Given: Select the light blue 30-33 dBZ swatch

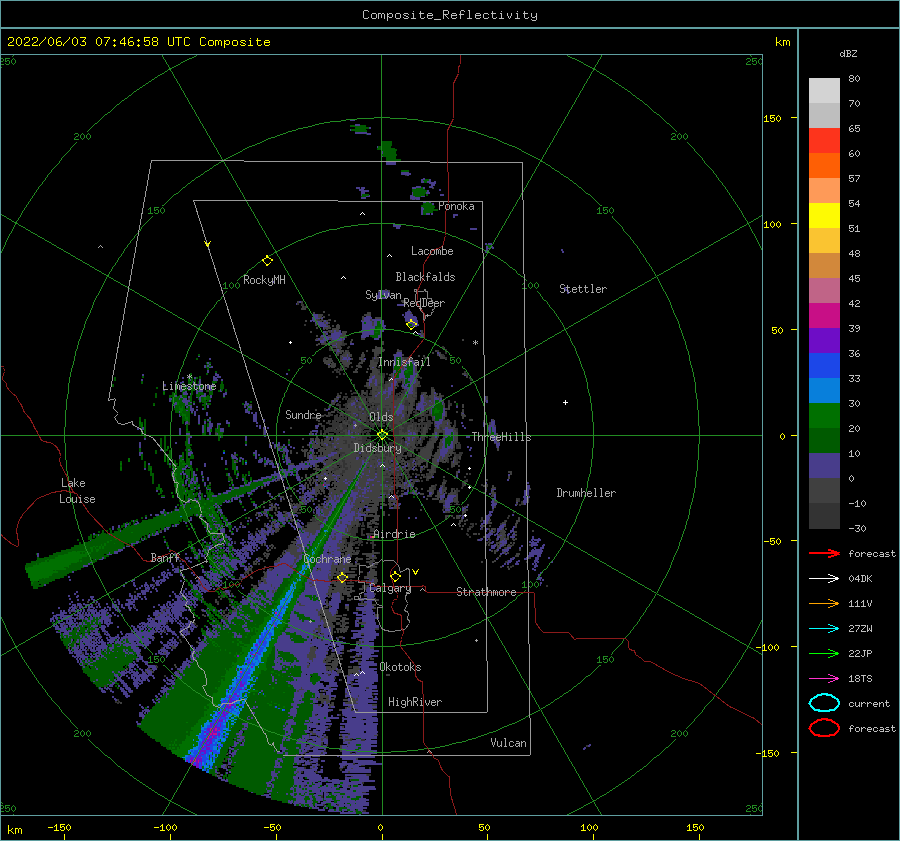Looking at the screenshot, I should 824,390.
